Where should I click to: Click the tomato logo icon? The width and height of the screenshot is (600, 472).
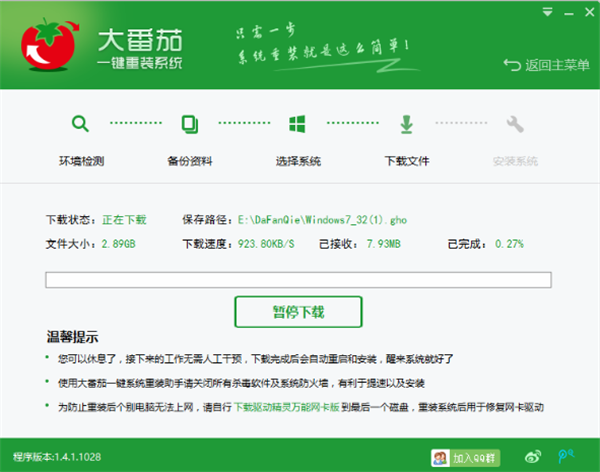[x=50, y=45]
